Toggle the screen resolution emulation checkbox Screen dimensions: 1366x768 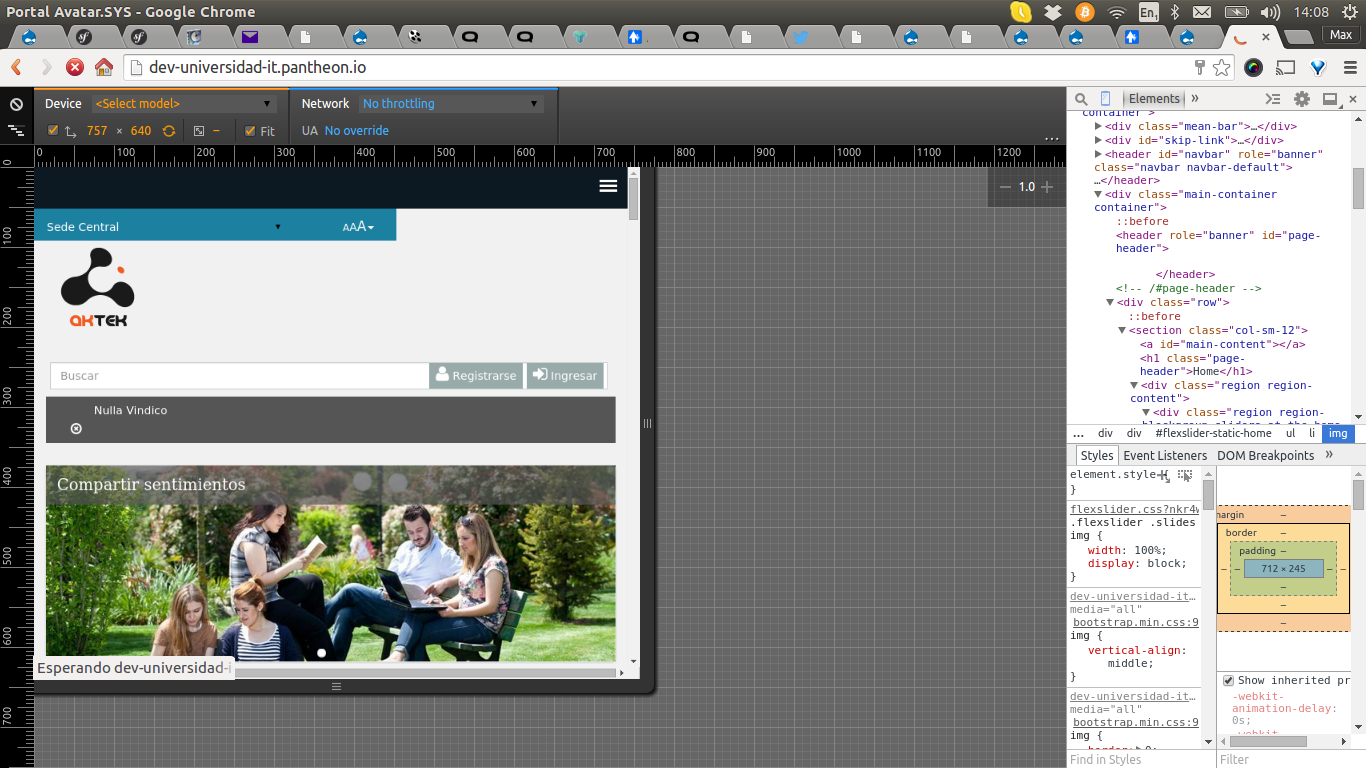click(x=53, y=131)
